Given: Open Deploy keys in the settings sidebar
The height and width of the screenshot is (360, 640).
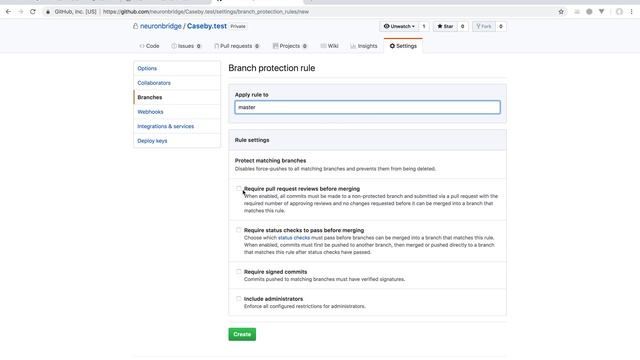Looking at the screenshot, I should 177,141.
